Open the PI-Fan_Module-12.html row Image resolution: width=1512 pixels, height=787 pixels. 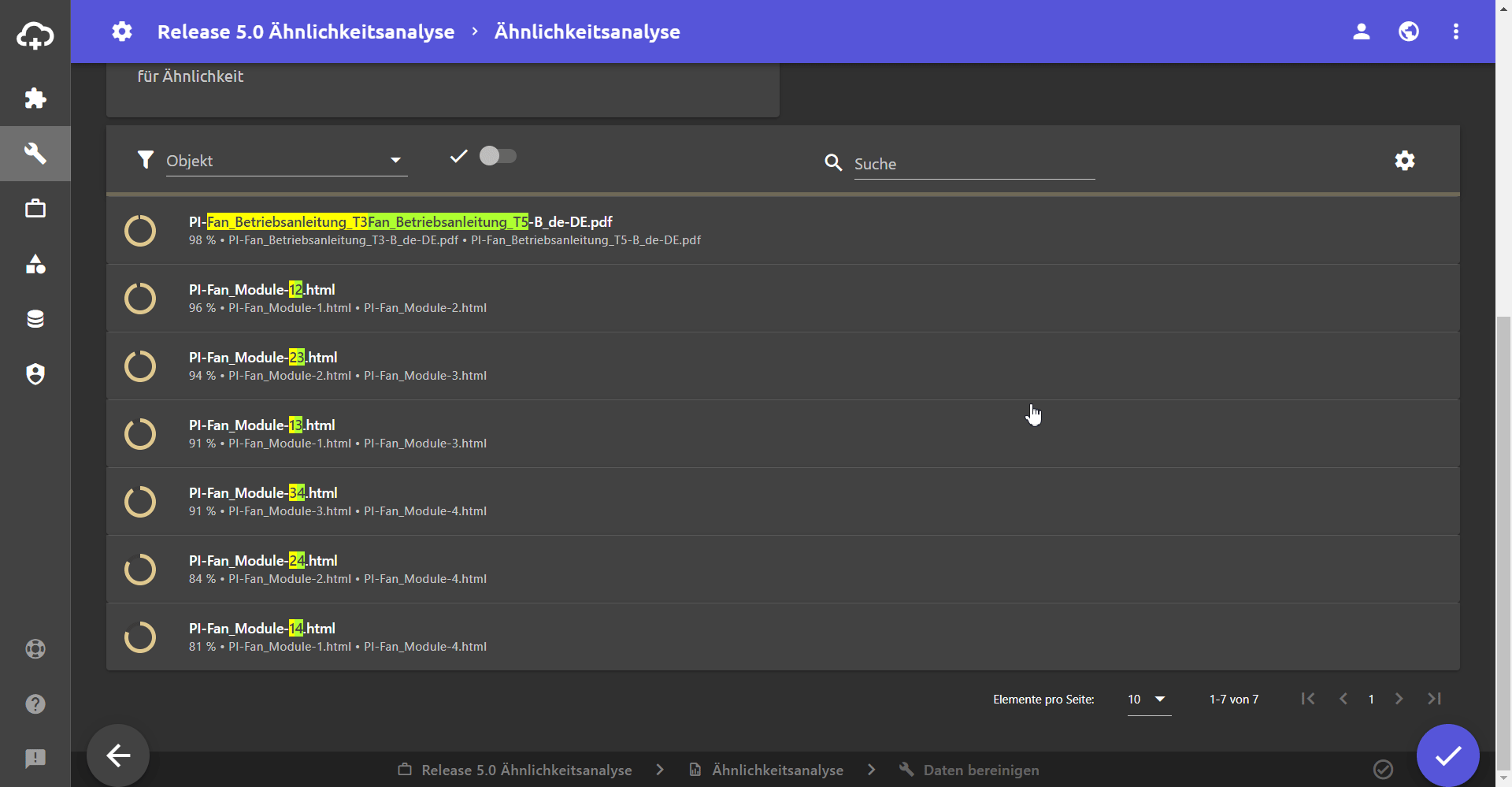point(783,299)
